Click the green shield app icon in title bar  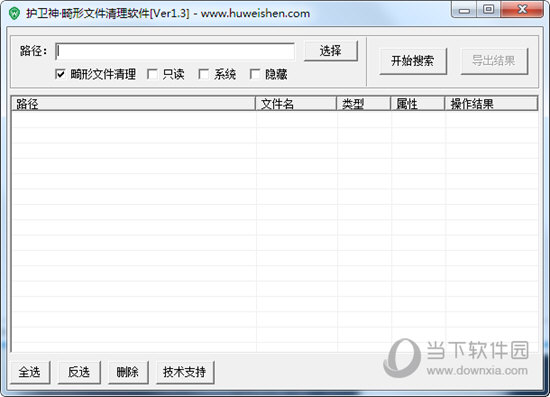point(14,14)
